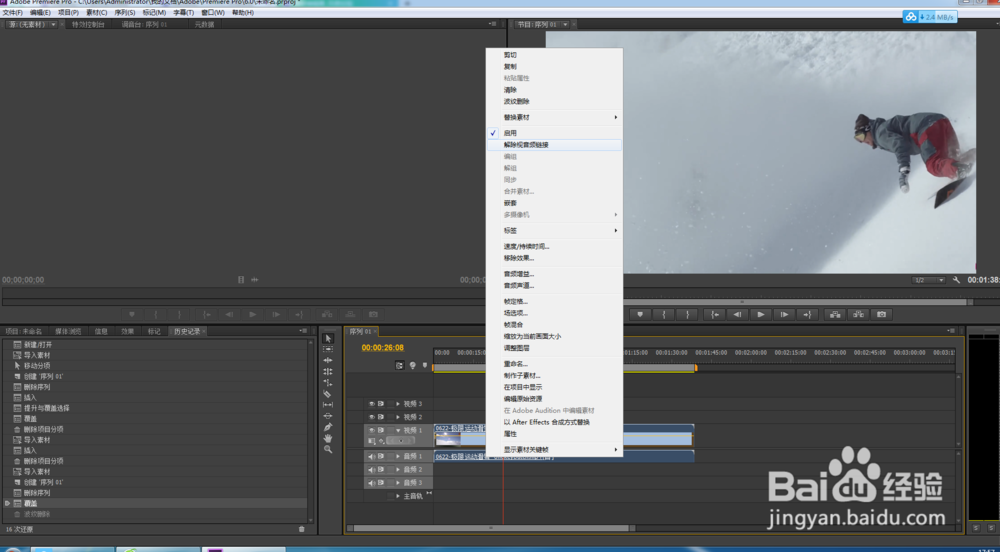Select the Track Select tool

point(328,349)
